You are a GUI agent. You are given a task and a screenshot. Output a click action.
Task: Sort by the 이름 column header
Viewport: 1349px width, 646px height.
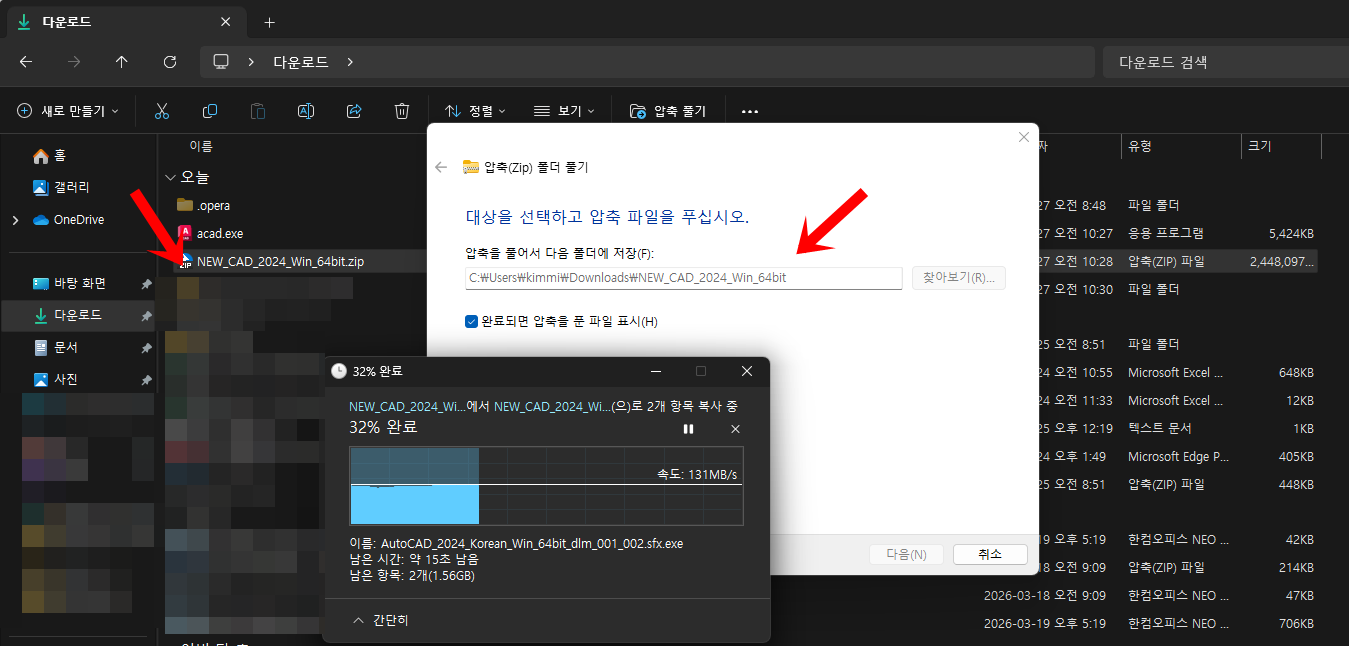201,146
